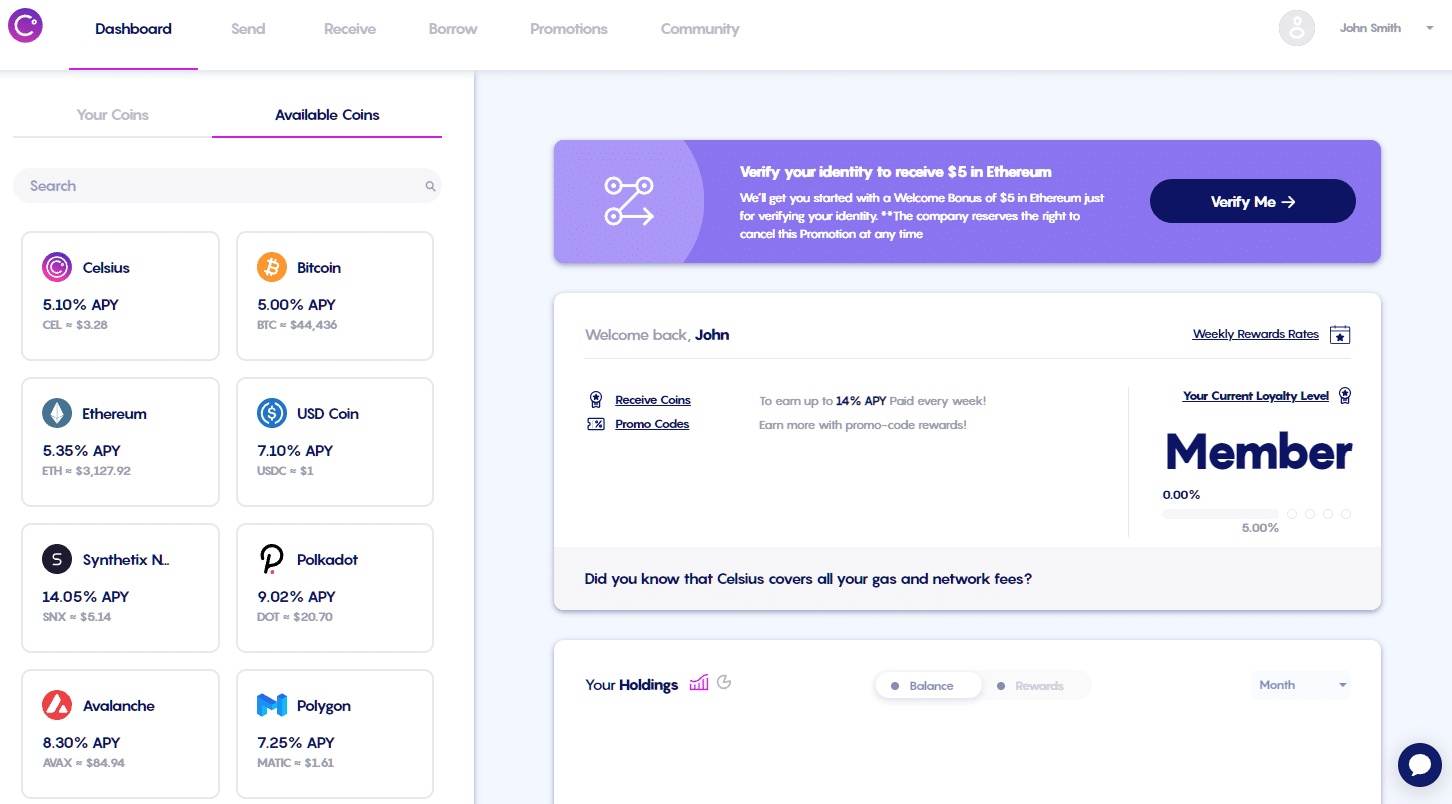The image size is (1452, 804).
Task: Open the live chat bubble
Action: coord(1420,765)
